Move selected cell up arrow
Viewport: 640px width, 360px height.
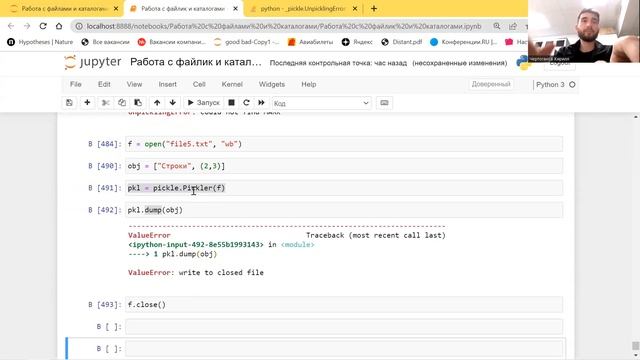click(x=157, y=103)
